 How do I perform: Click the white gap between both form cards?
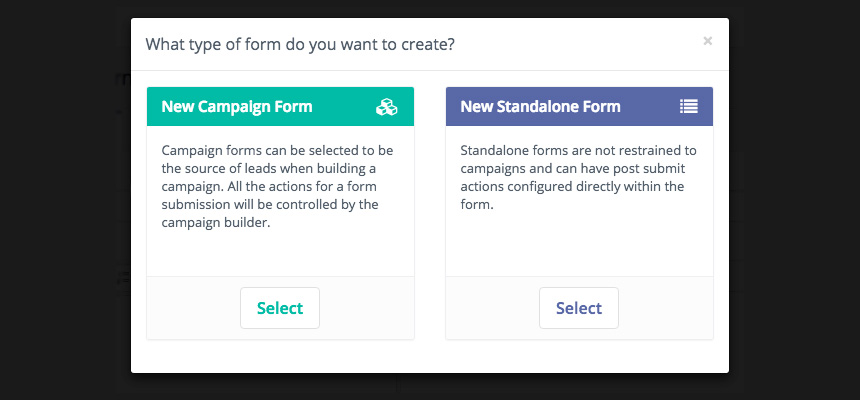pos(430,213)
